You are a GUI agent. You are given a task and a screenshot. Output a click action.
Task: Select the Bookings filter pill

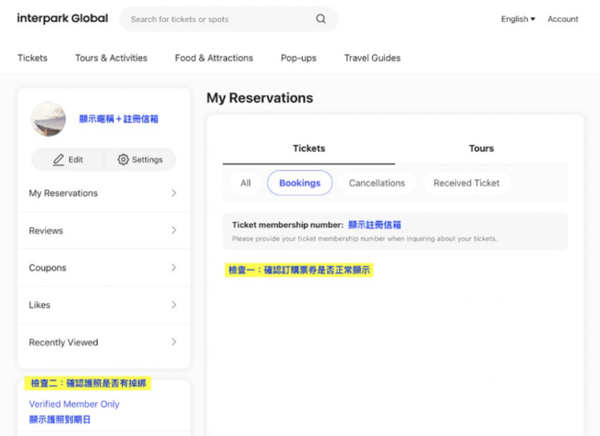pos(300,183)
